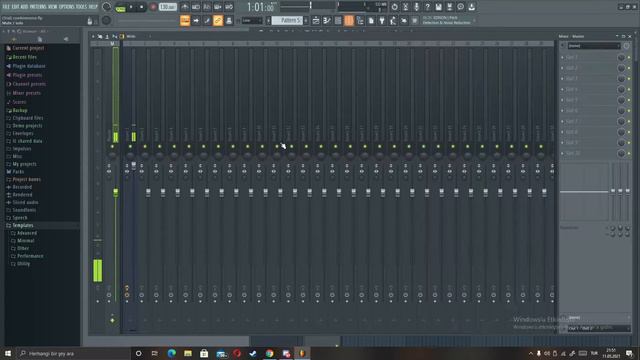Screen dimensions: 640x360
Task: Click the tempo field showing 130
Action: 167,7
